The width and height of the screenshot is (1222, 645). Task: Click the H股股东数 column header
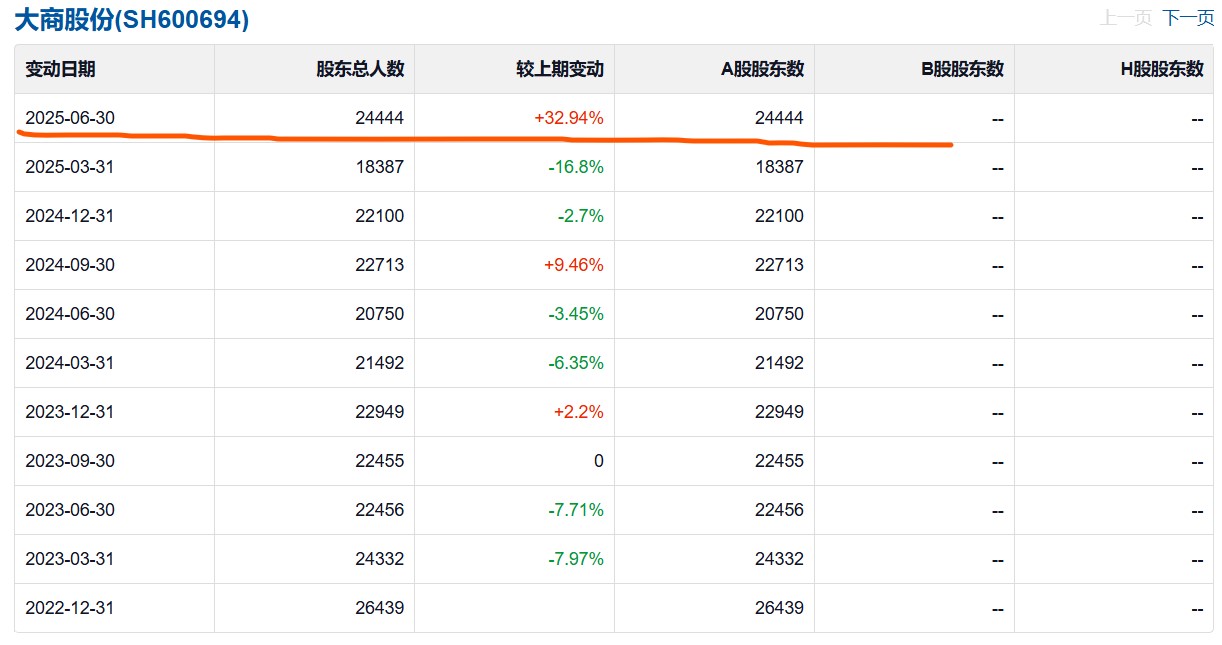pyautogui.click(x=1162, y=69)
